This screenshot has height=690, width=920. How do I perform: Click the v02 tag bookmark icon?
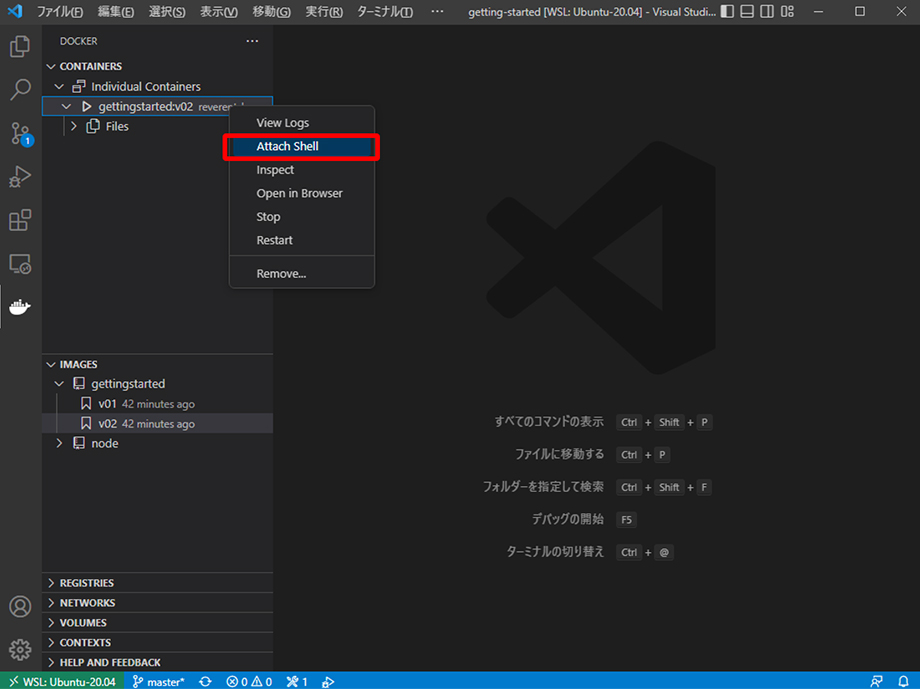(x=86, y=424)
